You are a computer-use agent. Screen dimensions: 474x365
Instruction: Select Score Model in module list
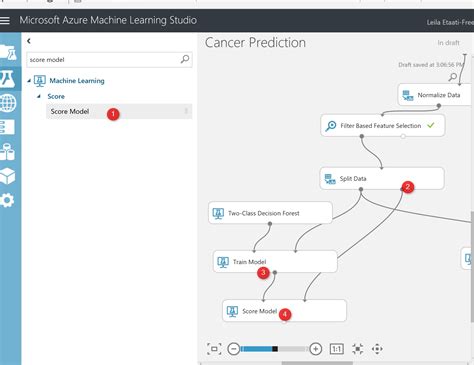[119, 111]
